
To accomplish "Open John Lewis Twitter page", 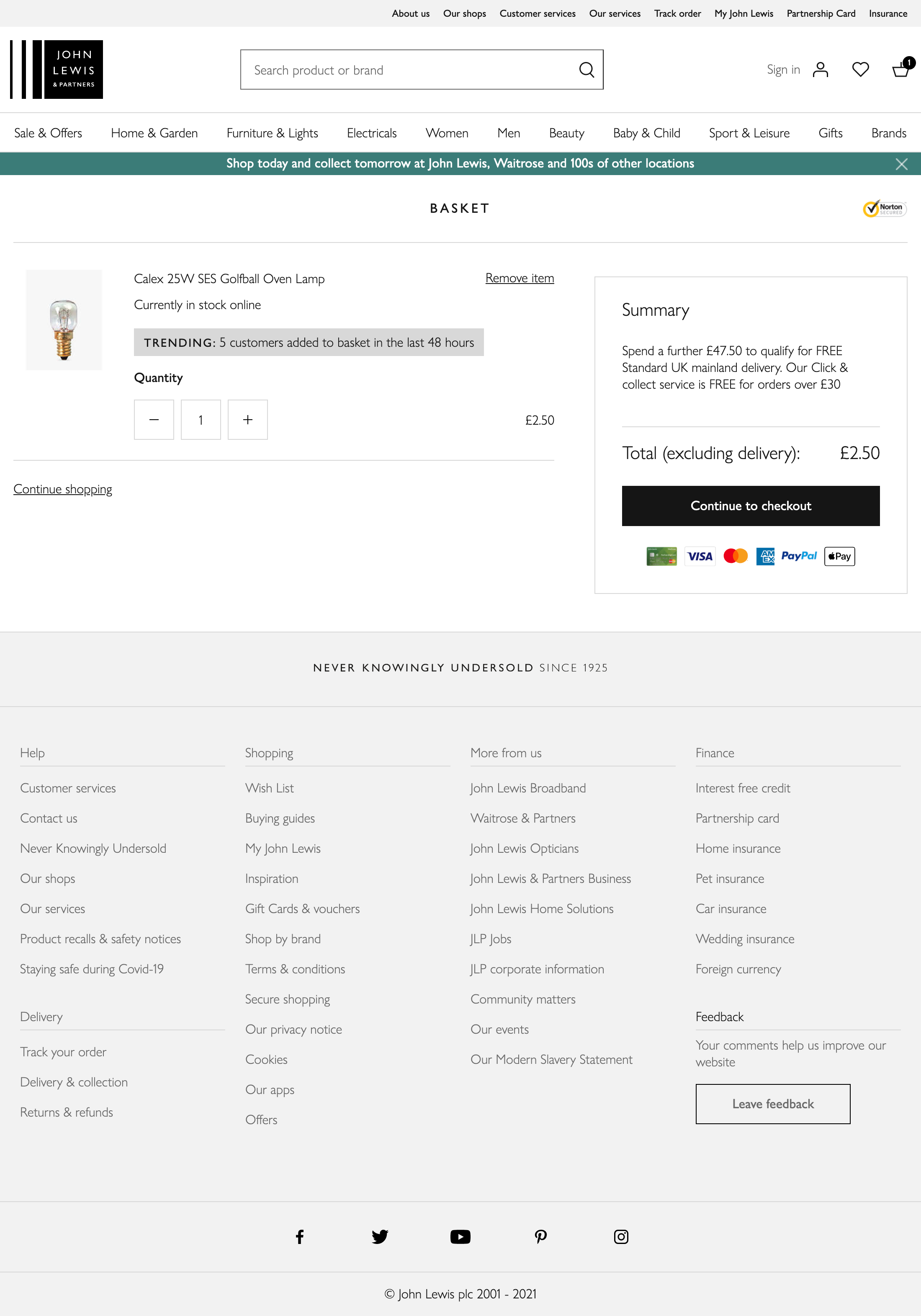I will pyautogui.click(x=380, y=1236).
